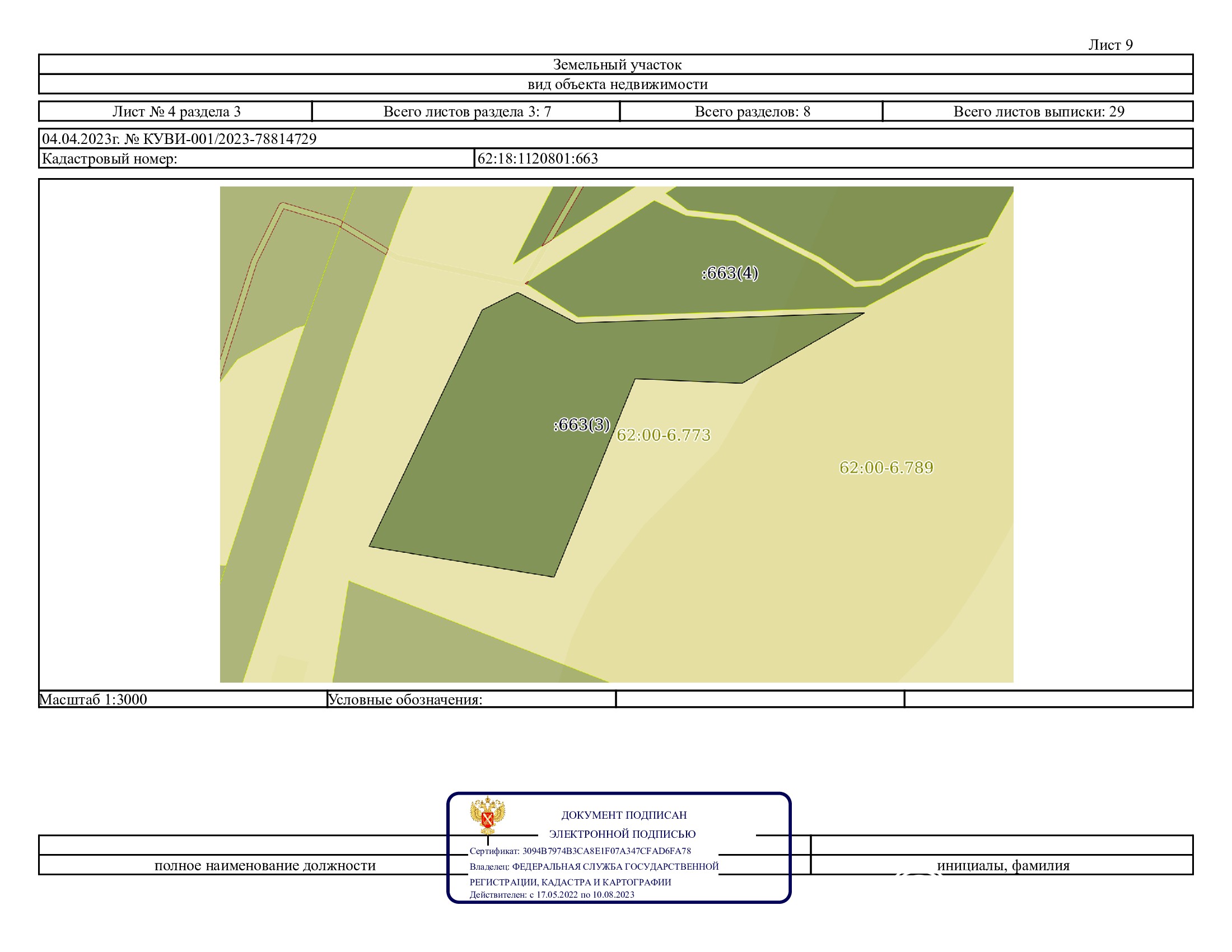Click the 'Действителен' validity date line
Viewport: 1232px width, 952px height.
pos(552,894)
